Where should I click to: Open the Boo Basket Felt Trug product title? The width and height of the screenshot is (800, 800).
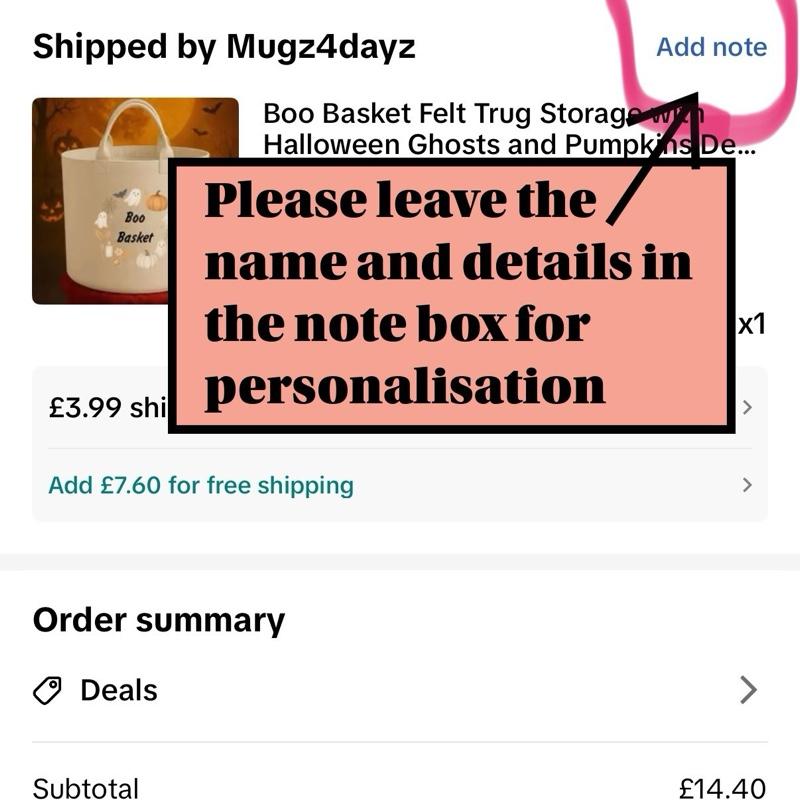(509, 129)
